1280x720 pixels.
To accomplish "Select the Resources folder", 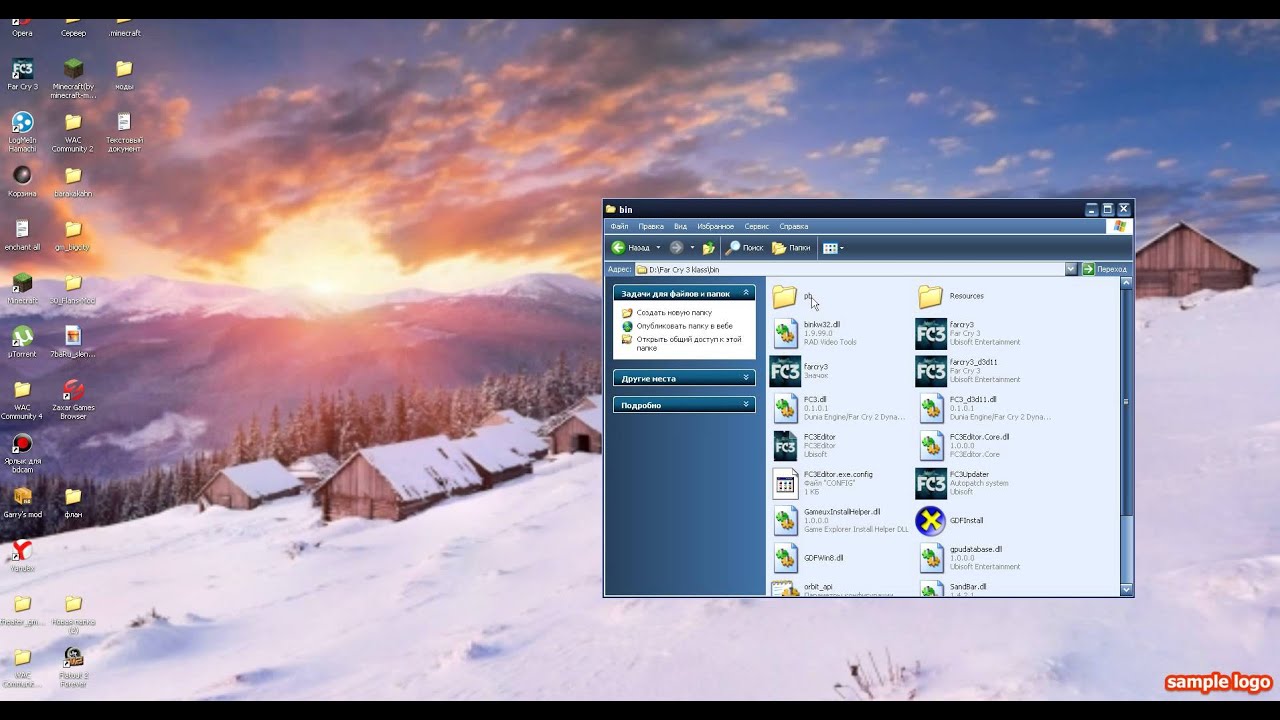I will tap(951, 296).
